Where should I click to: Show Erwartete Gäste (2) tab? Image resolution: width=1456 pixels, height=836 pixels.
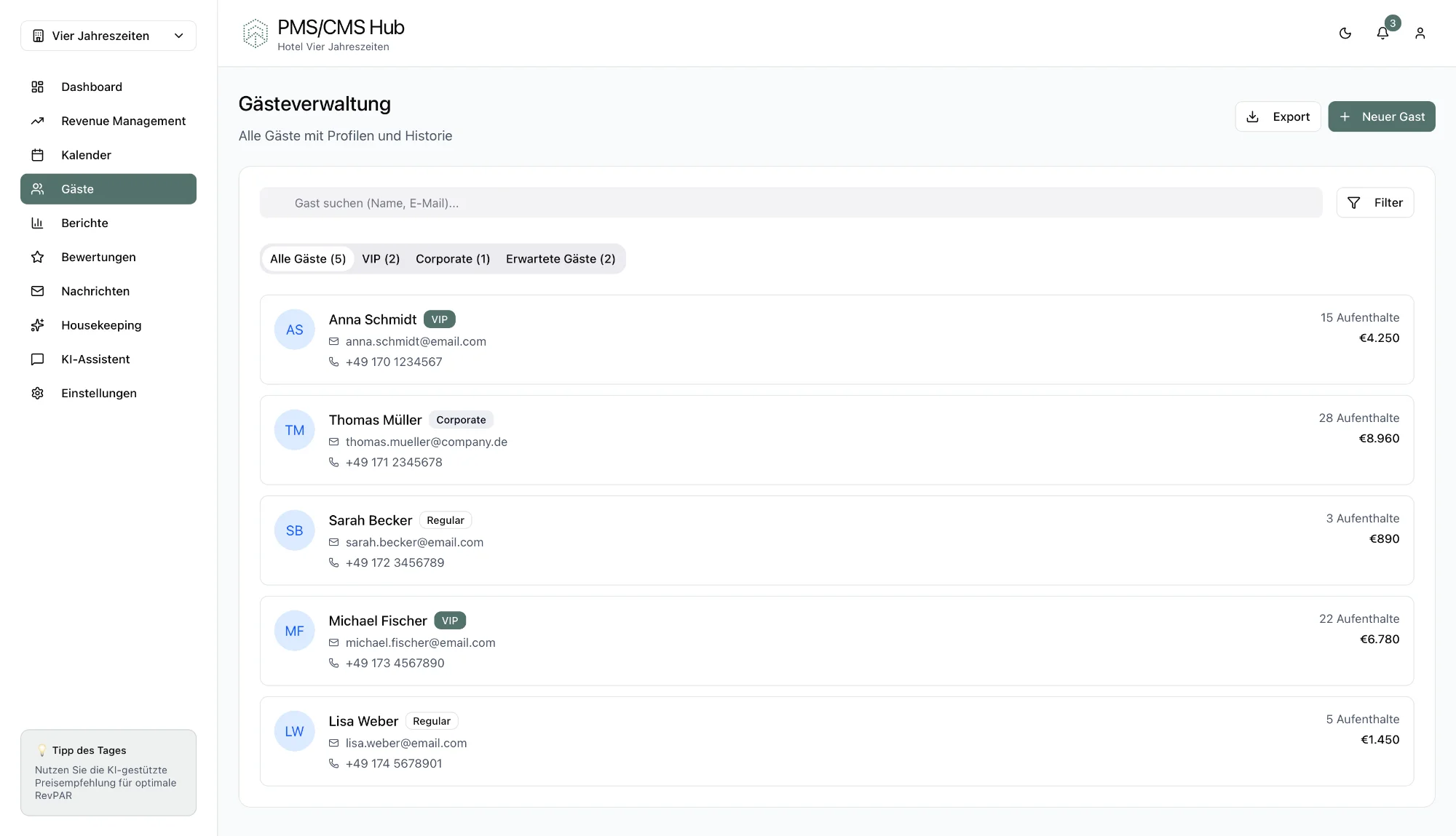tap(560, 259)
